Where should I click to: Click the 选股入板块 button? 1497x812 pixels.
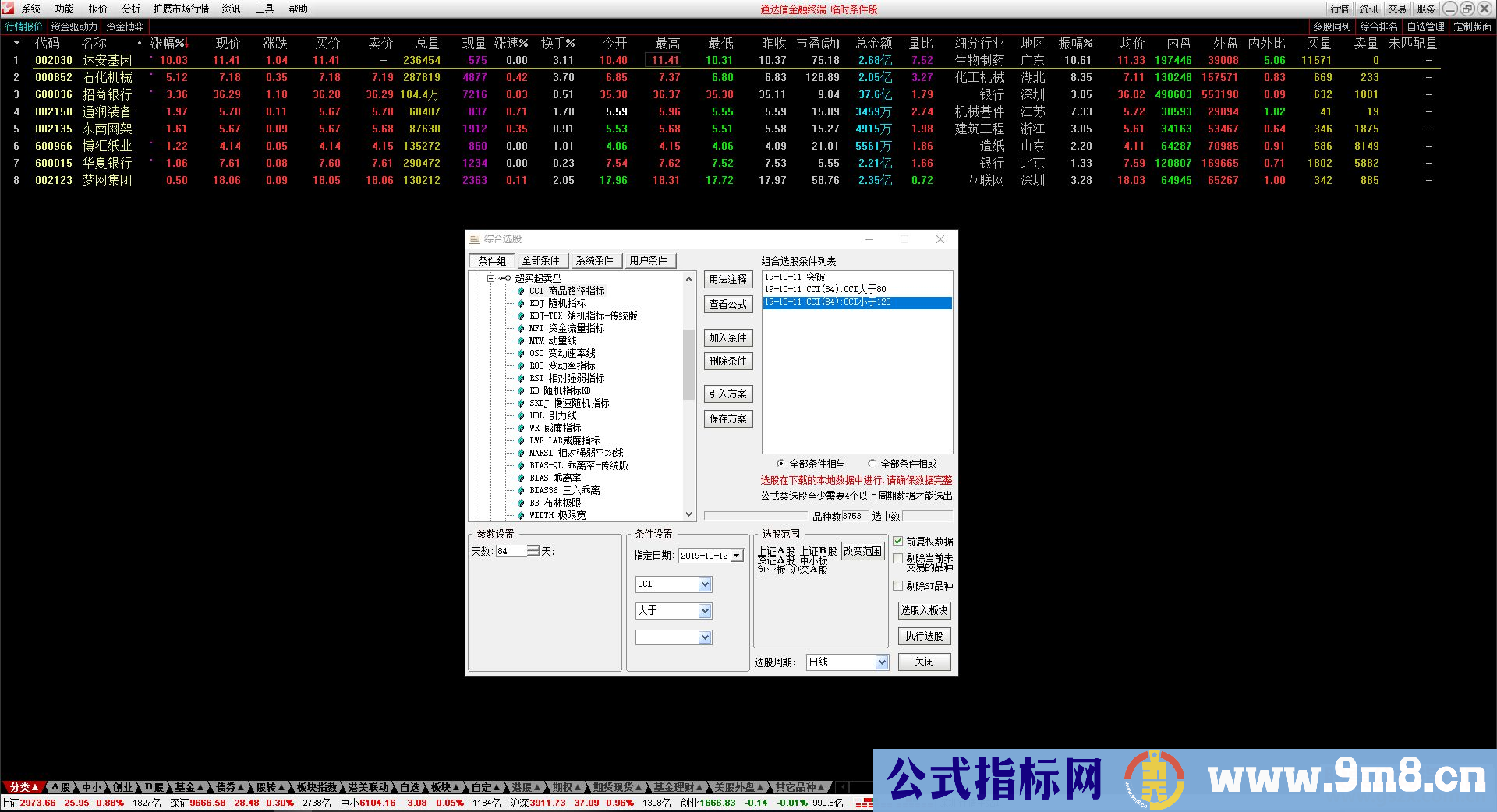925,610
